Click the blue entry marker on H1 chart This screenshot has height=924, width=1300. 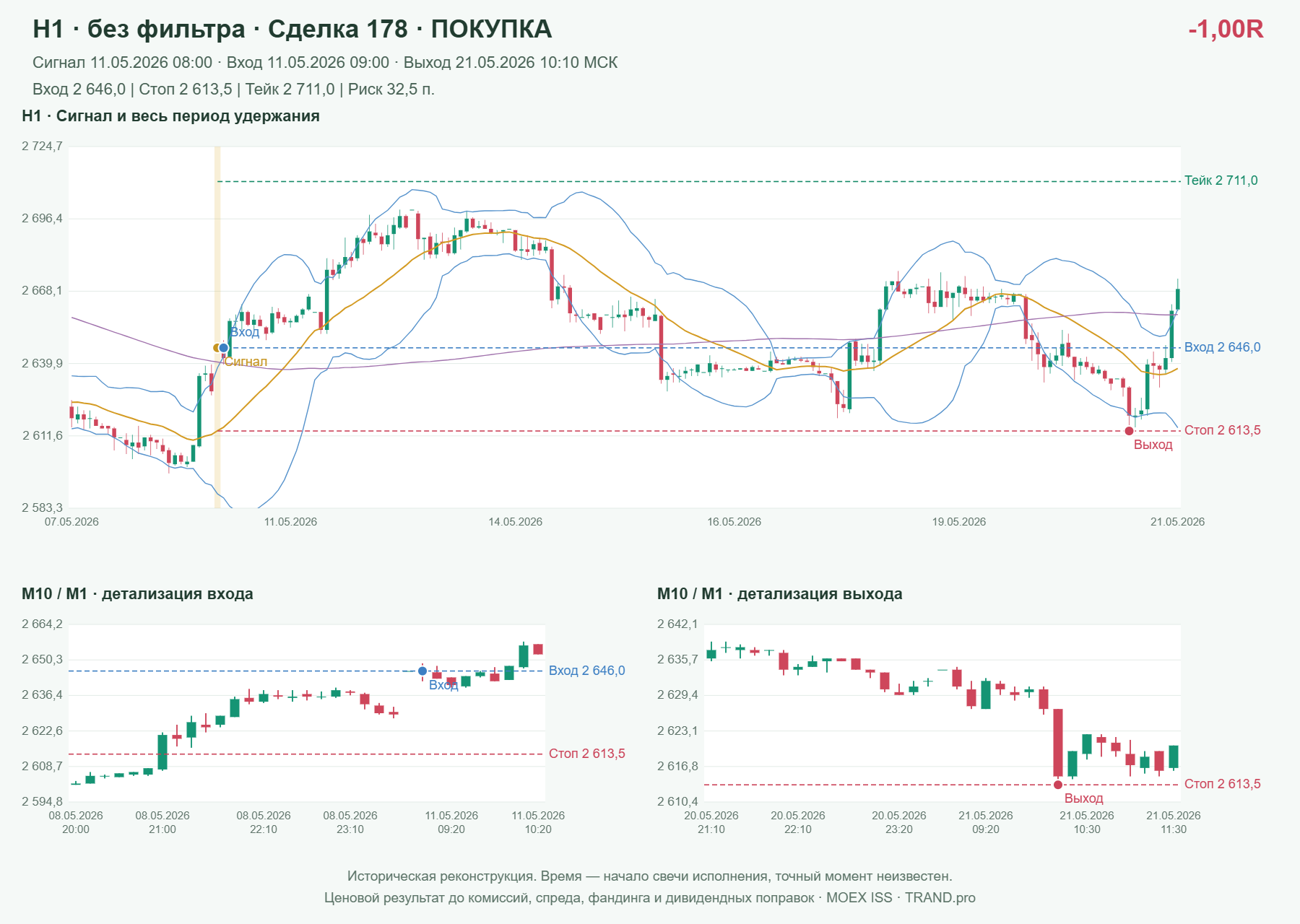pos(224,348)
